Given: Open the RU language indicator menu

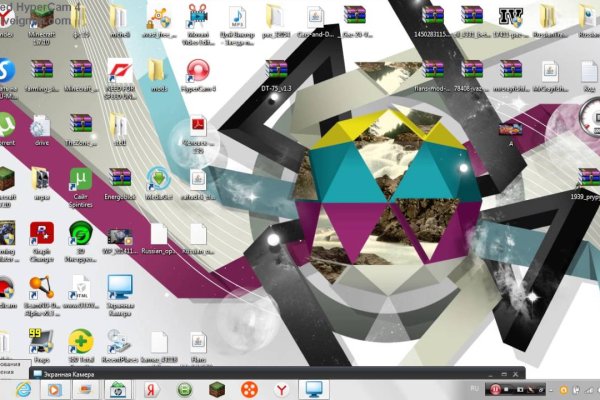Looking at the screenshot, I should point(474,387).
